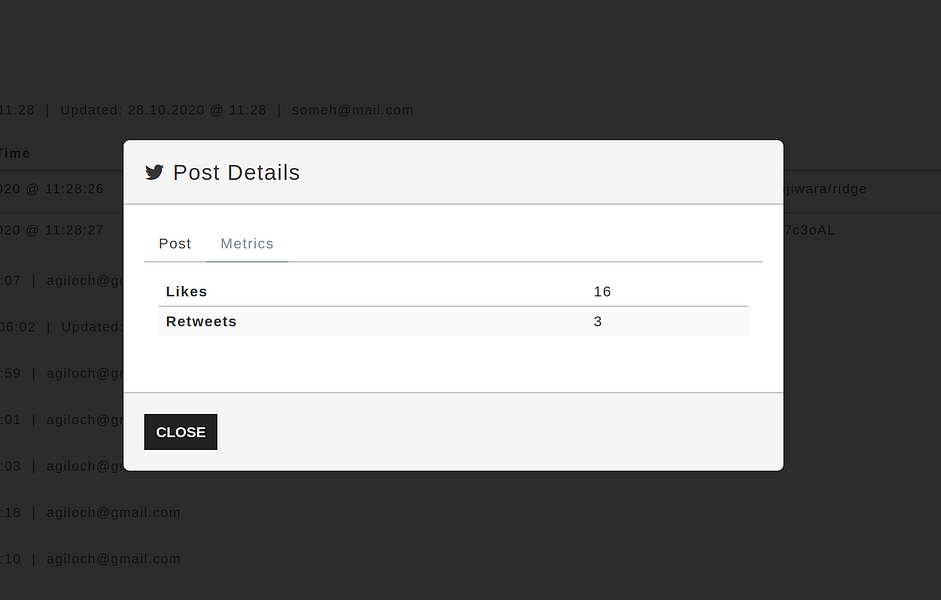Click the Updated 28.10.2020 timestamp text

coord(163,110)
